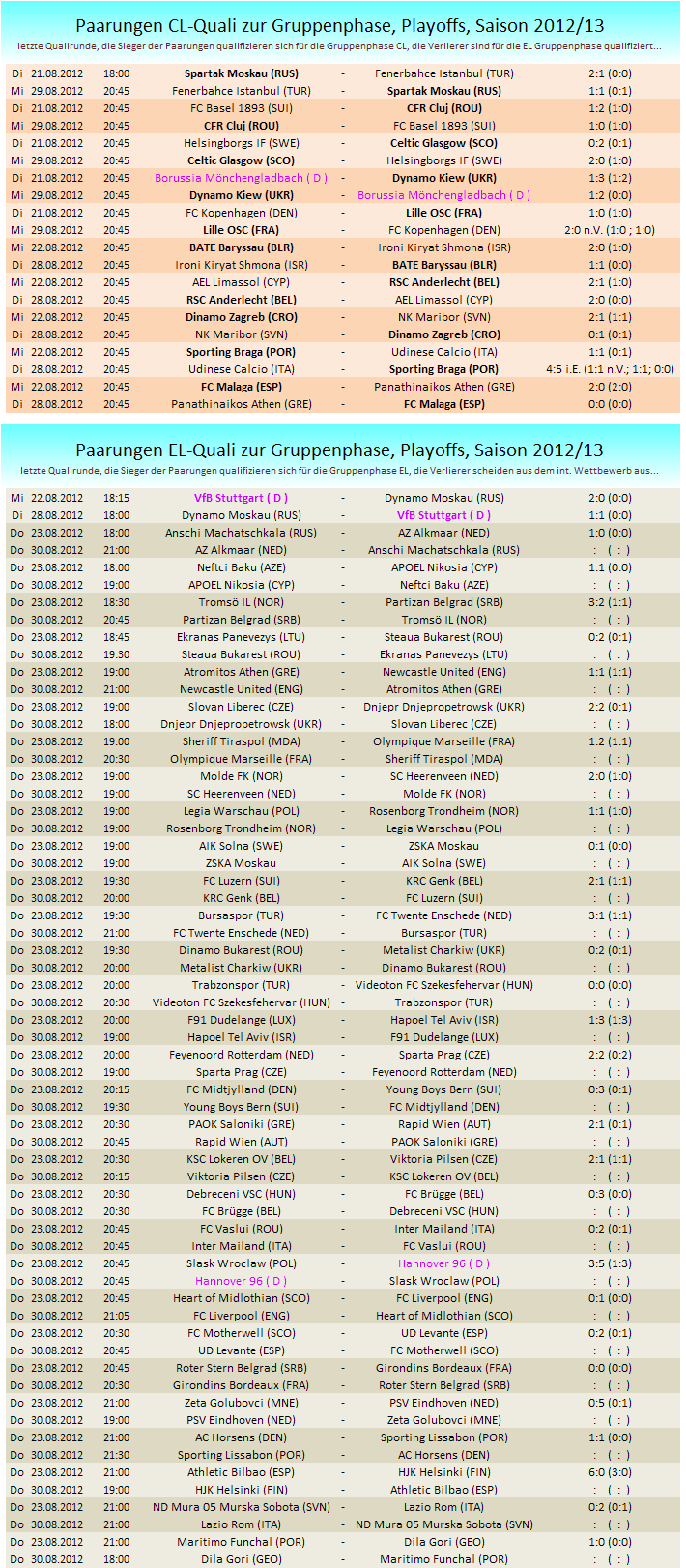Click away team "Girondins Bordeaux (FRA)" on 23.08.2012
The height and width of the screenshot is (1568, 686).
444,1368
